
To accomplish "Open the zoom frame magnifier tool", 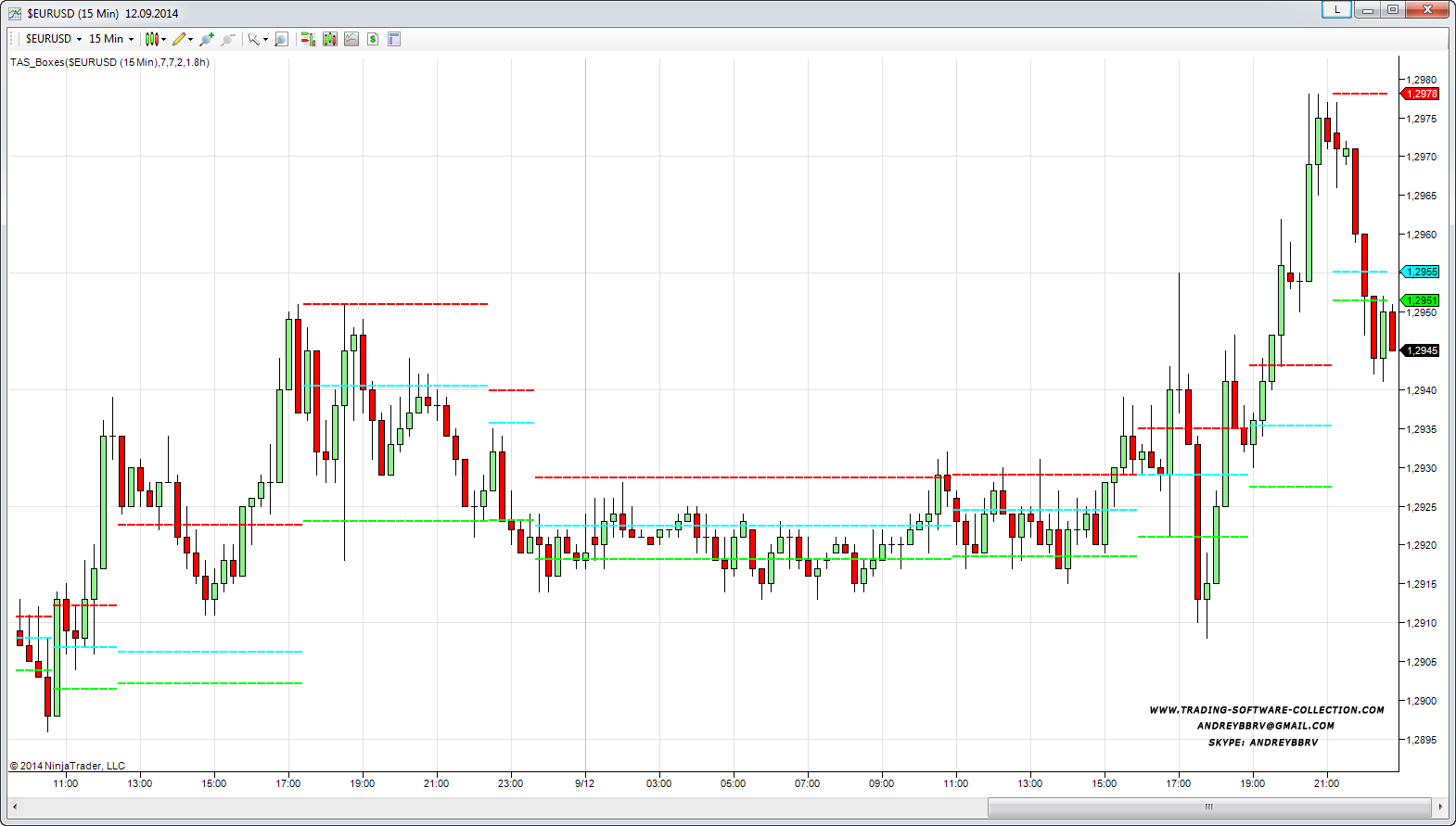I will [x=282, y=39].
